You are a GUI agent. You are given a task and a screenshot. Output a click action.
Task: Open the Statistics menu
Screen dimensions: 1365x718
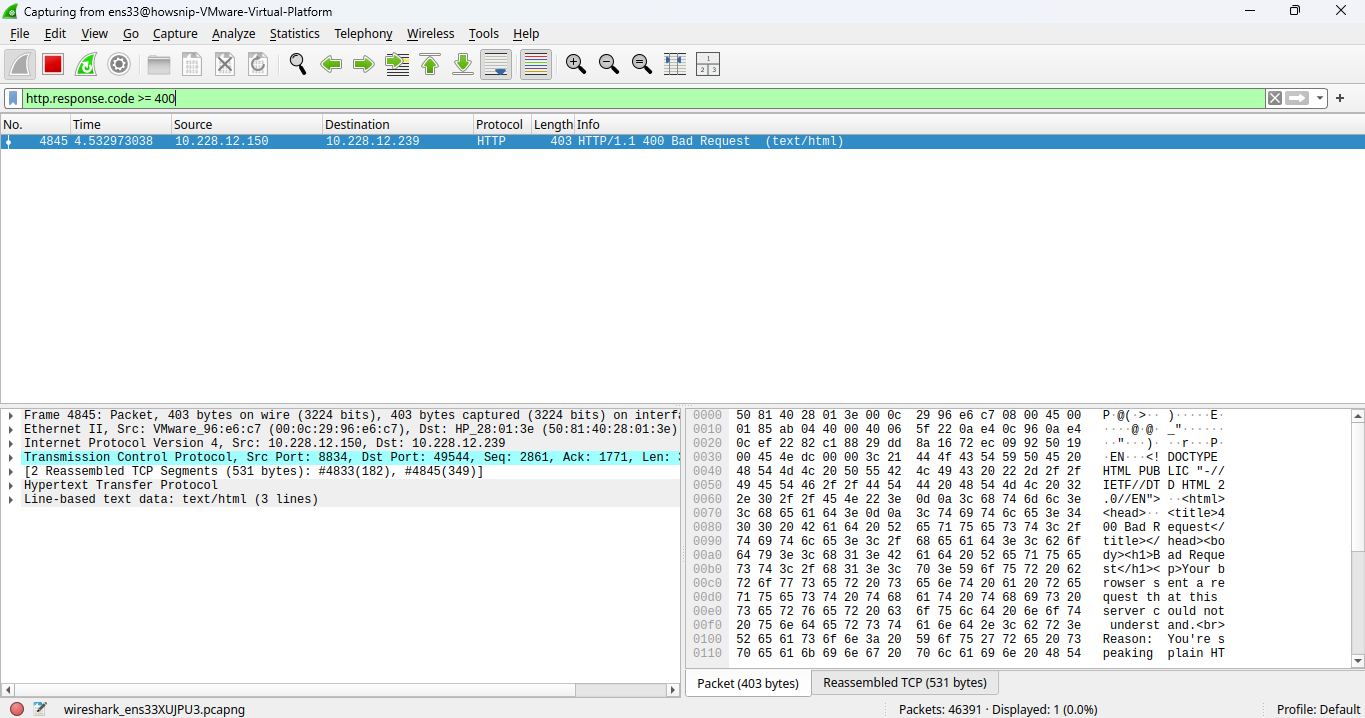295,33
